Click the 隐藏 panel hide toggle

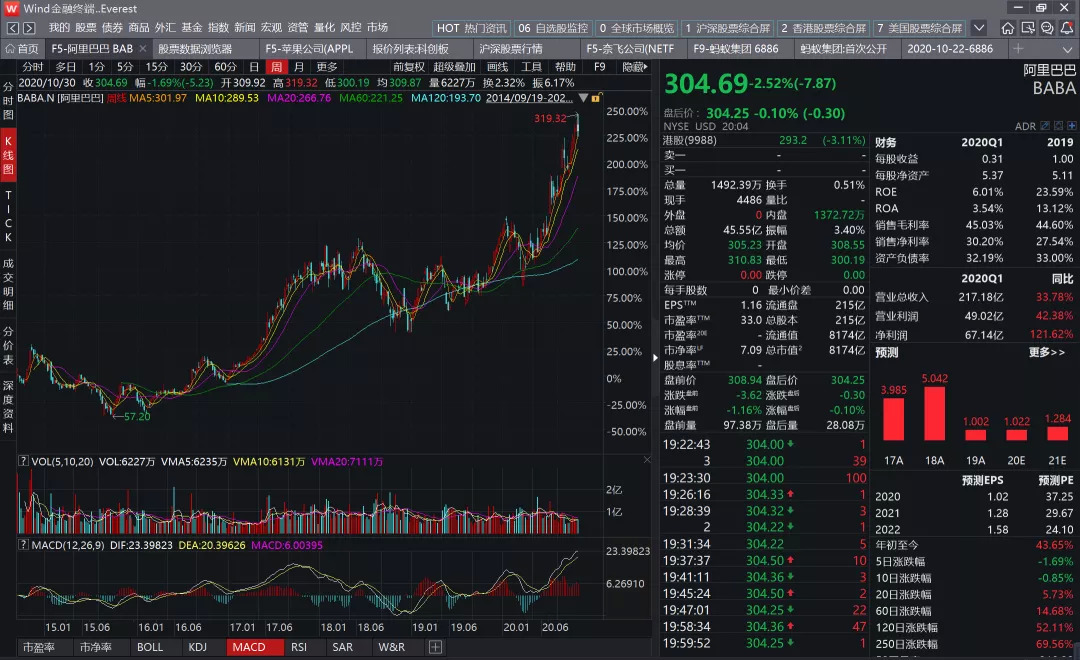[635, 67]
